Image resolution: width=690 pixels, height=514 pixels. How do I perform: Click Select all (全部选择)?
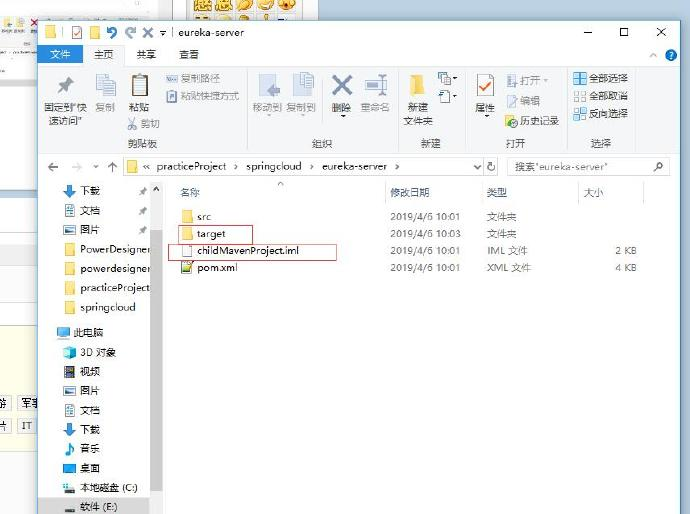600,78
